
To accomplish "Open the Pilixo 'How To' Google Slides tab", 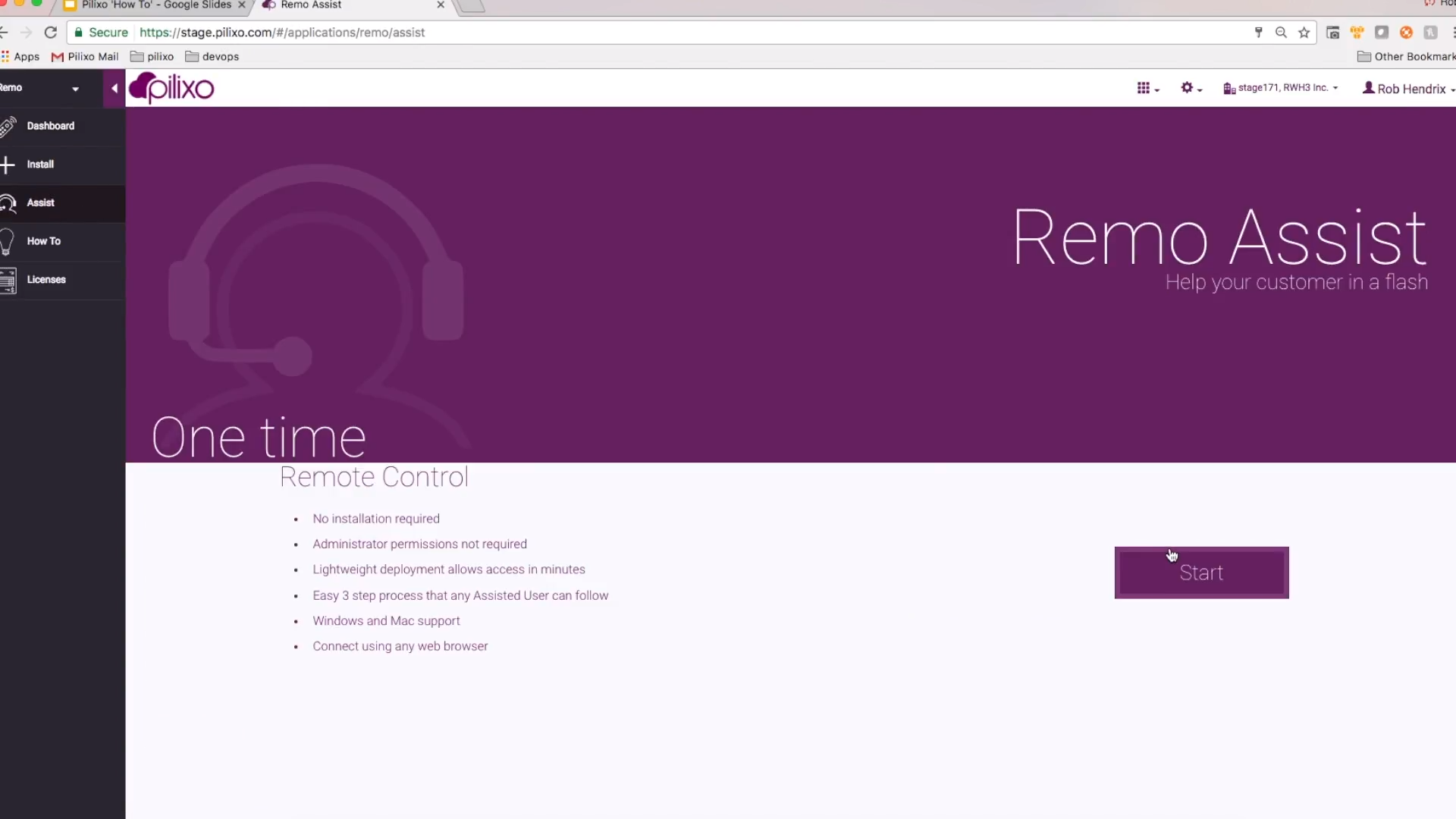I will point(152,5).
